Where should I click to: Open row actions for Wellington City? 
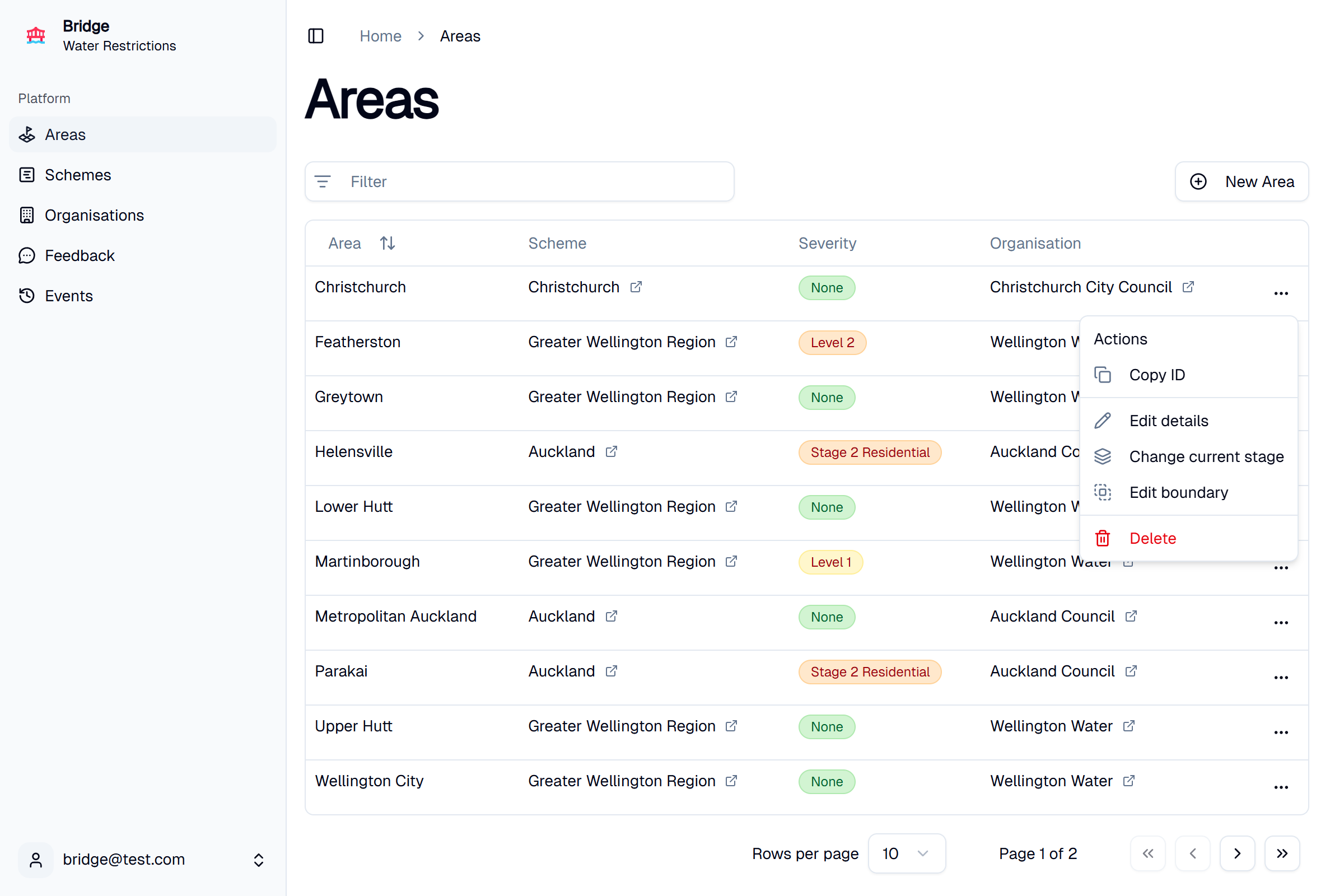click(x=1281, y=787)
